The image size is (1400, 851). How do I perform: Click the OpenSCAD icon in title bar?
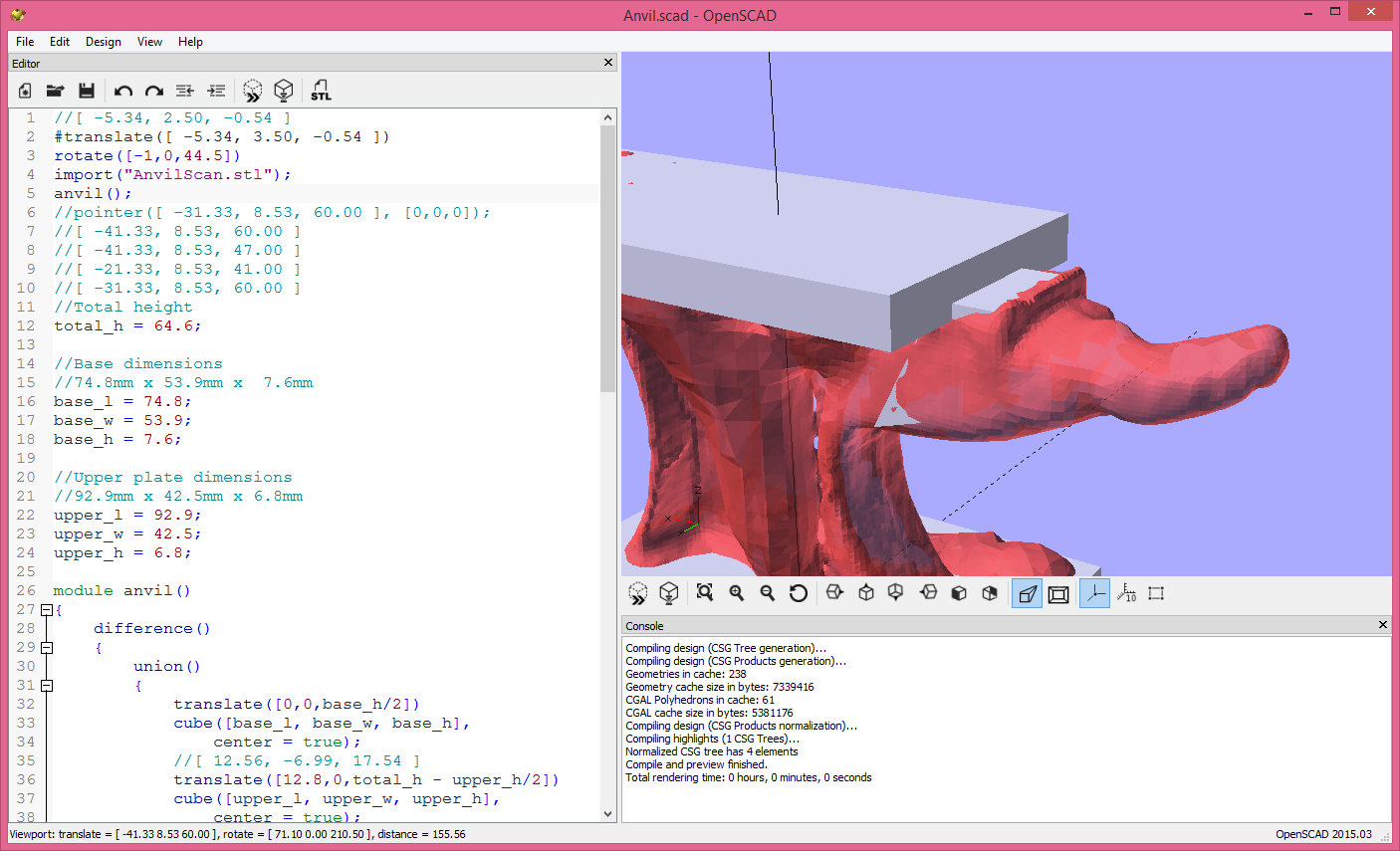click(18, 15)
